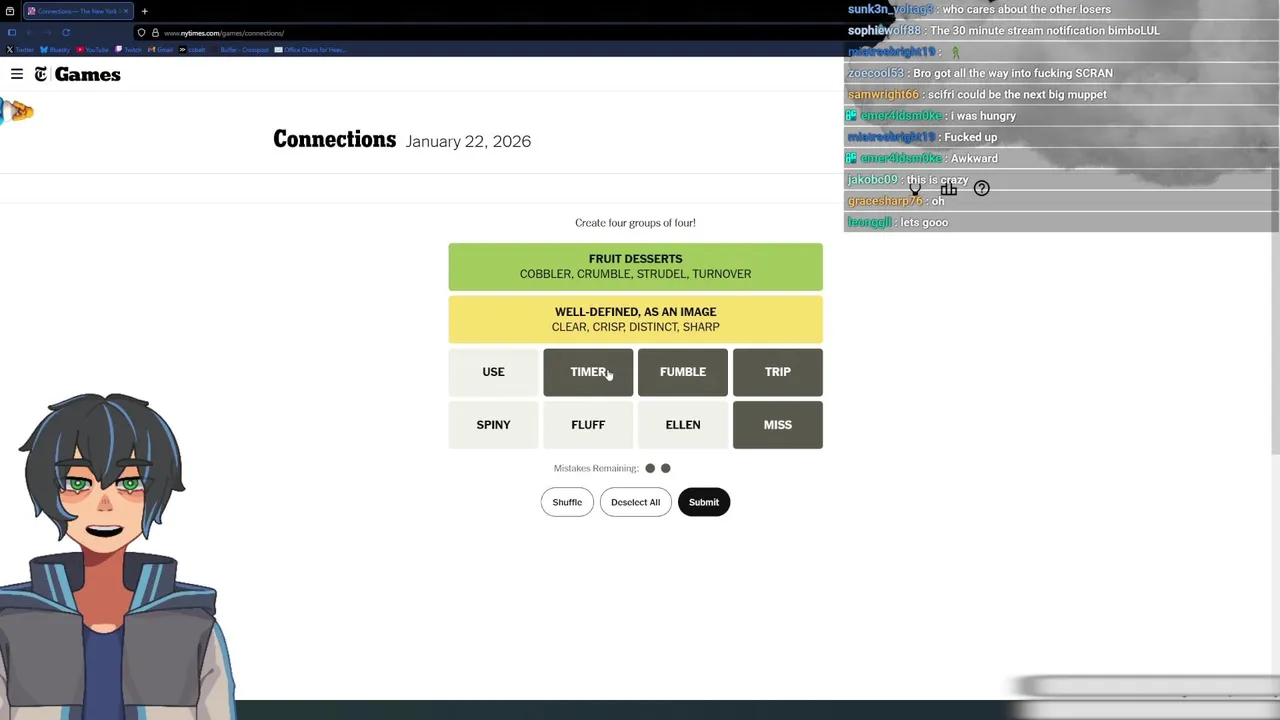This screenshot has height=720, width=1280.
Task: Click the browser reload button
Action: tap(66, 32)
